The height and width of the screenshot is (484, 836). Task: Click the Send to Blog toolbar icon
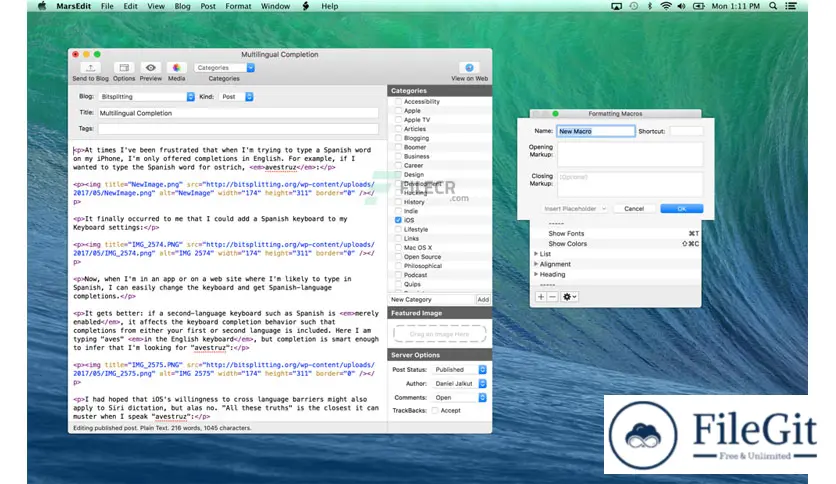[x=91, y=68]
